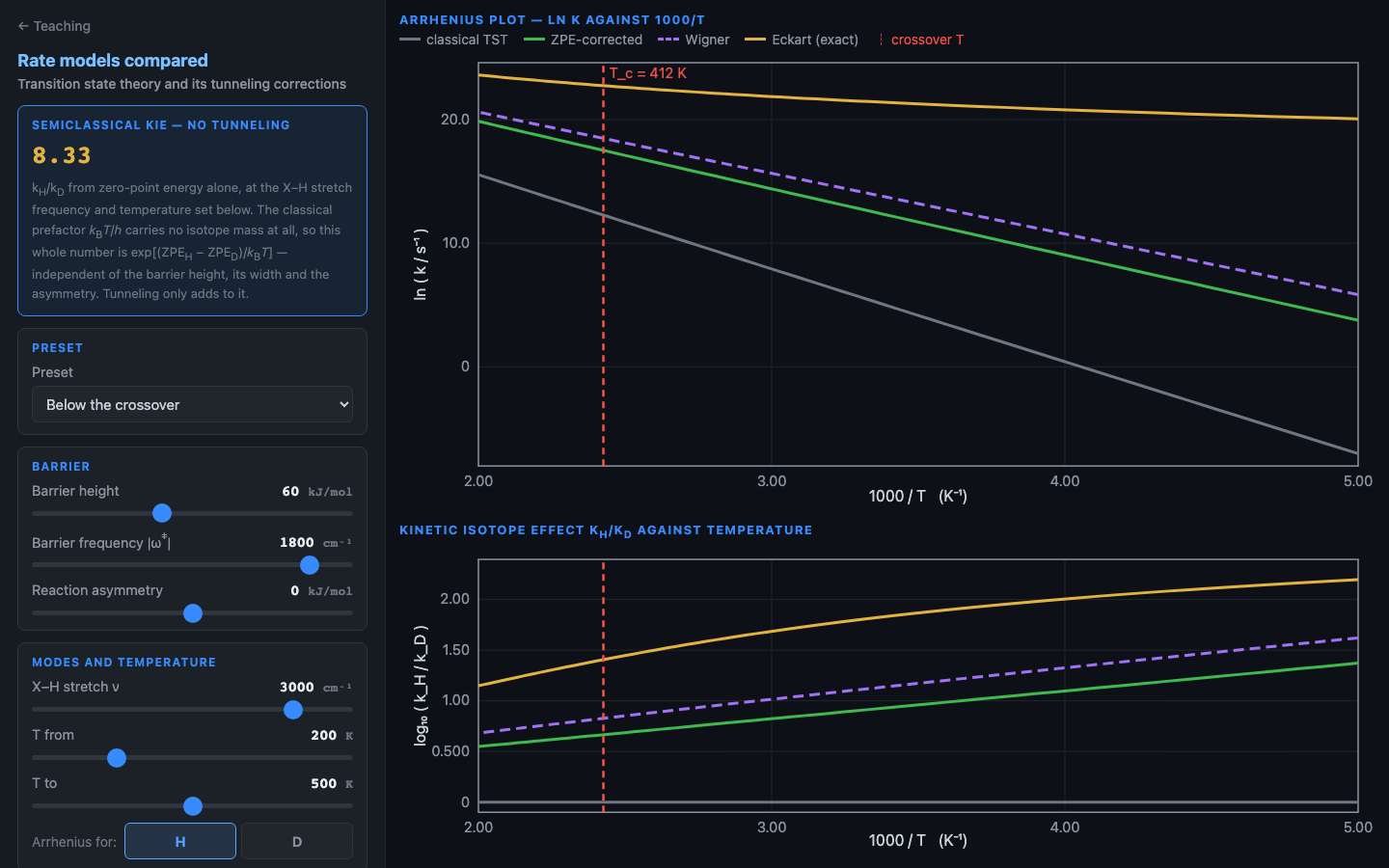Click the semiclassical KIE value 8.33
The image size is (1389, 868).
click(x=62, y=155)
